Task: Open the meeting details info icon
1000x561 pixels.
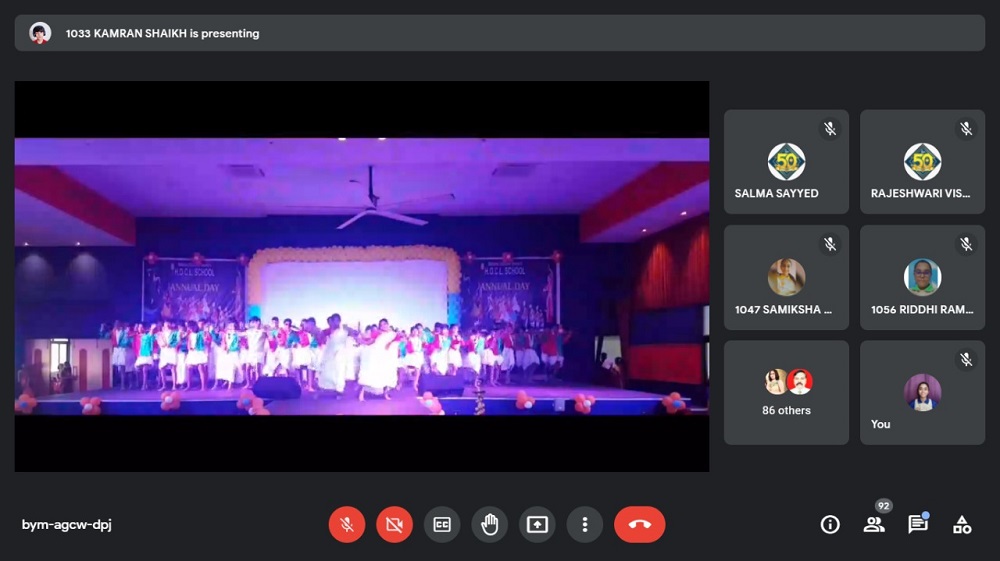Action: (x=830, y=524)
